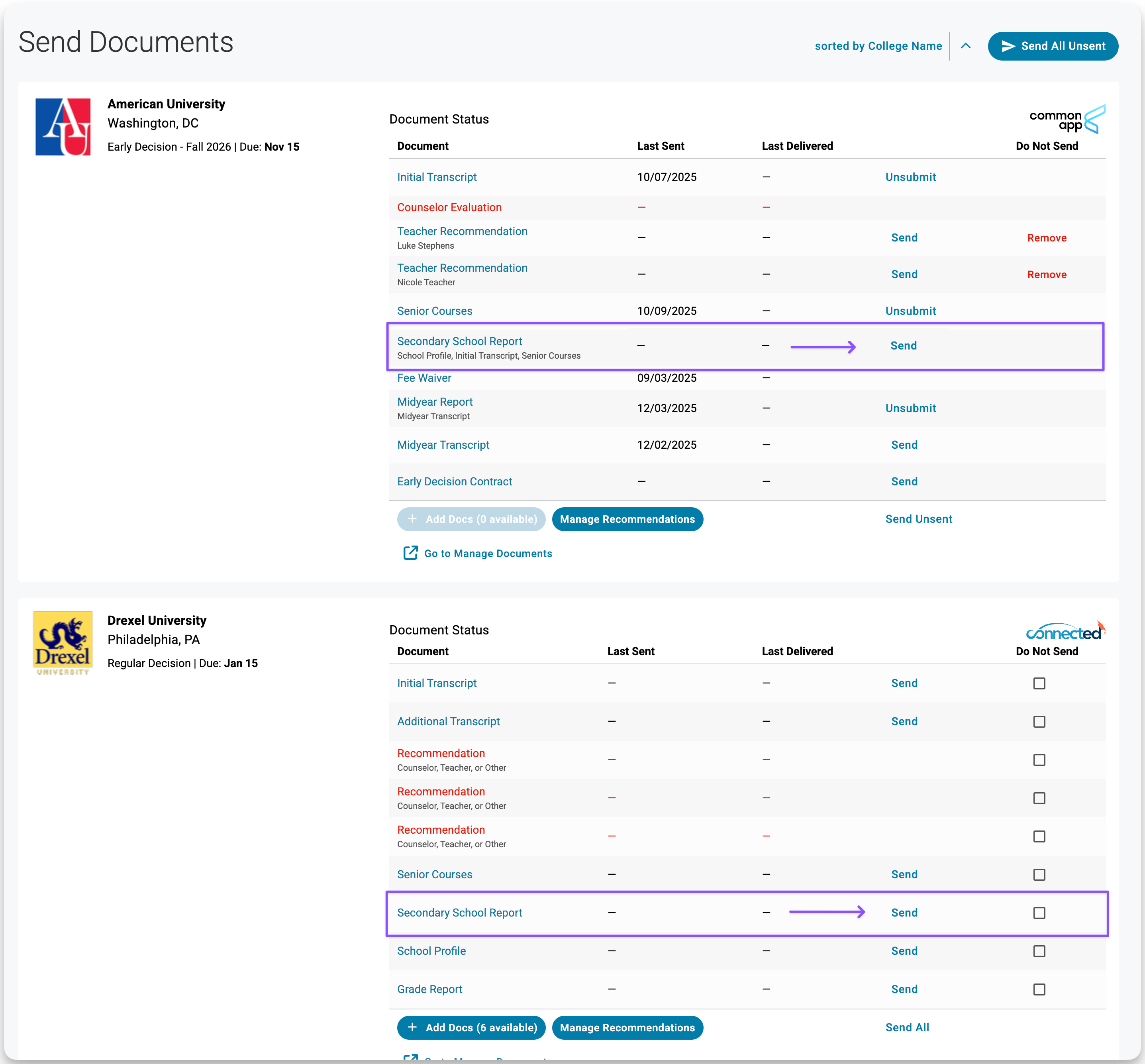Click Manage Recommendations for American University
Screen dimensions: 1145x1064
(x=627, y=519)
